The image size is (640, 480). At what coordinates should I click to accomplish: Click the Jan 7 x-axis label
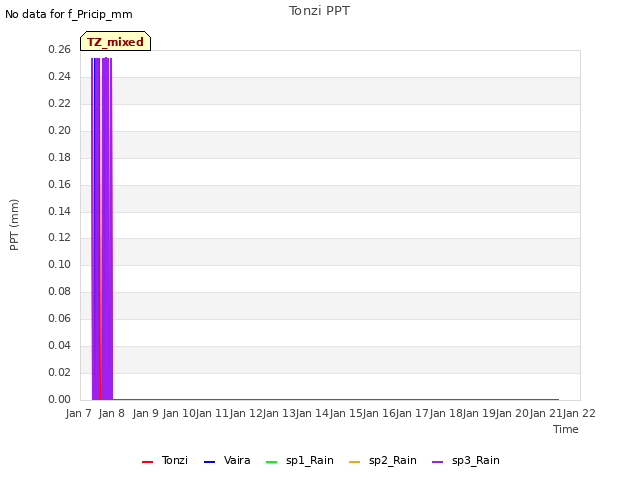tap(78, 413)
